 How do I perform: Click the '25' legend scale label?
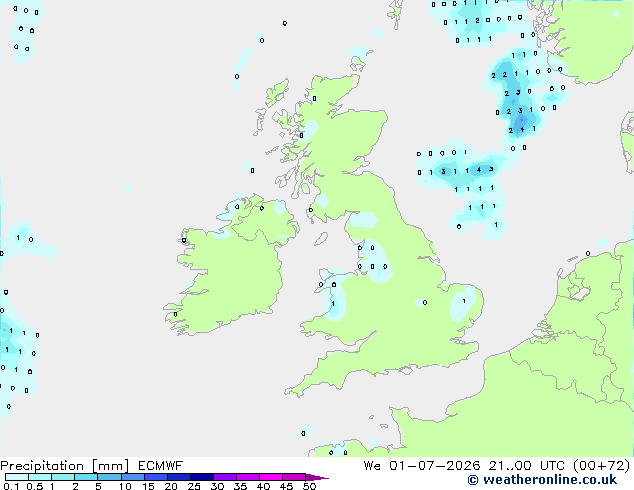coord(194,486)
